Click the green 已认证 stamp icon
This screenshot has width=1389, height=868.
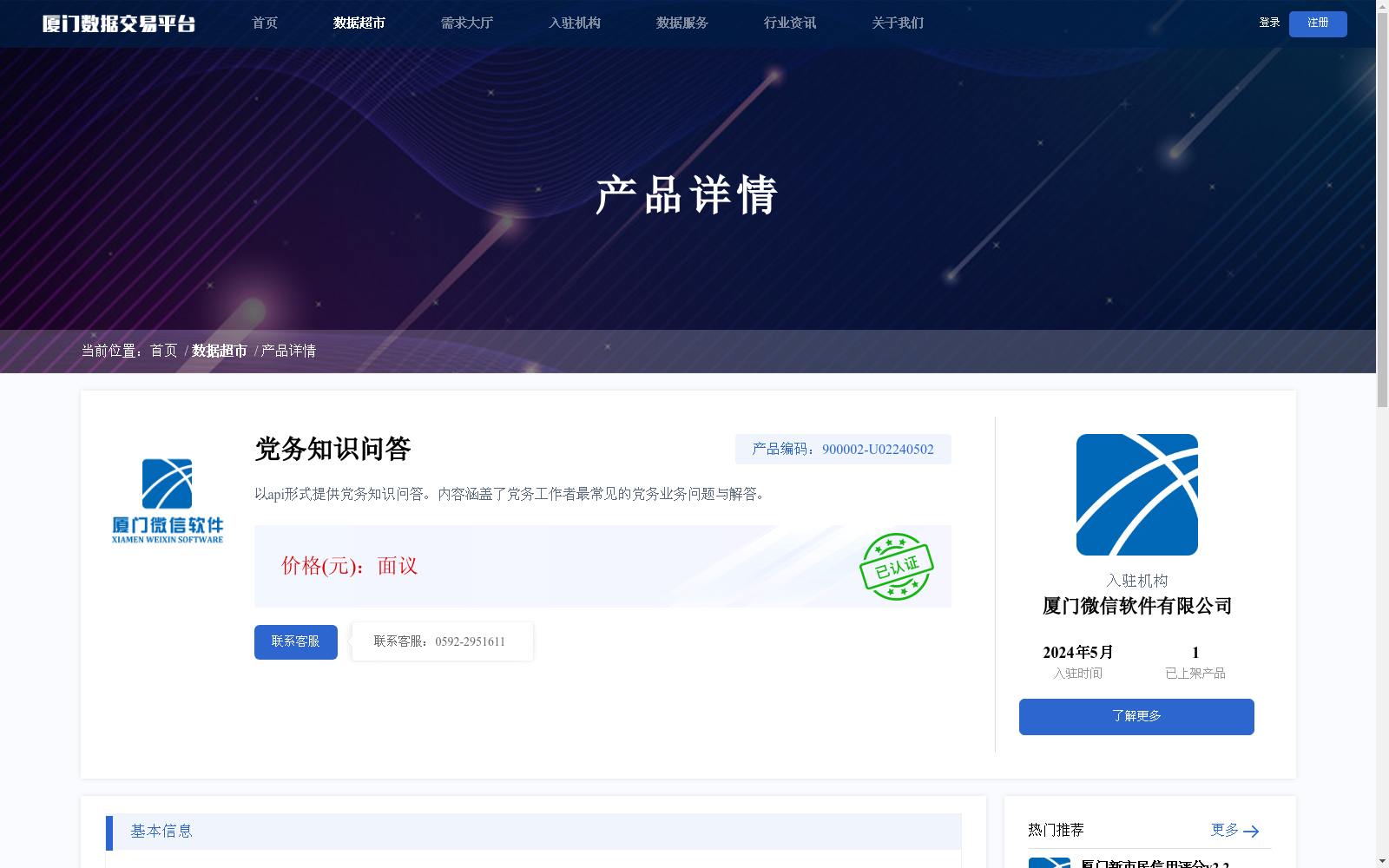(x=897, y=567)
